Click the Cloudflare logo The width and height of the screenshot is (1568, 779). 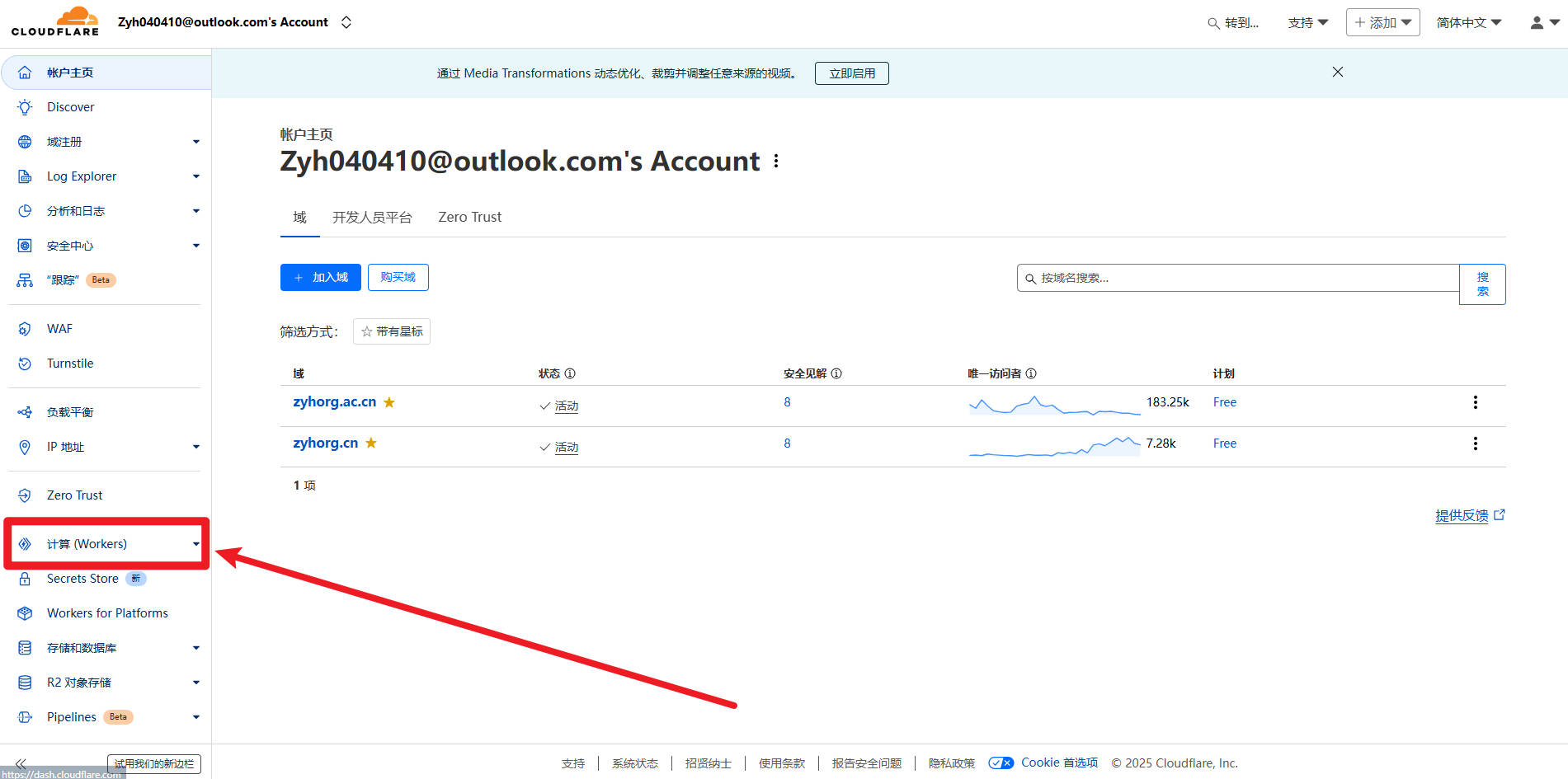click(55, 21)
